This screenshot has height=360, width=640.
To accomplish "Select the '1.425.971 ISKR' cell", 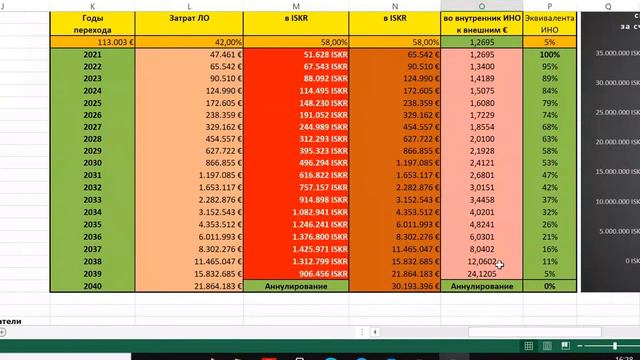I will point(296,249).
